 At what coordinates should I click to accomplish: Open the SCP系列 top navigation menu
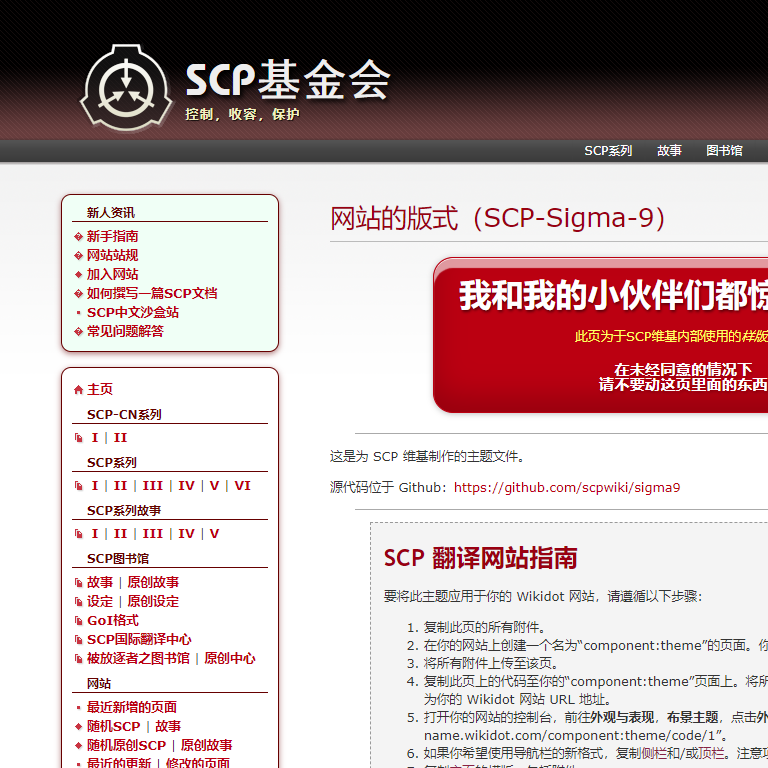[x=608, y=151]
